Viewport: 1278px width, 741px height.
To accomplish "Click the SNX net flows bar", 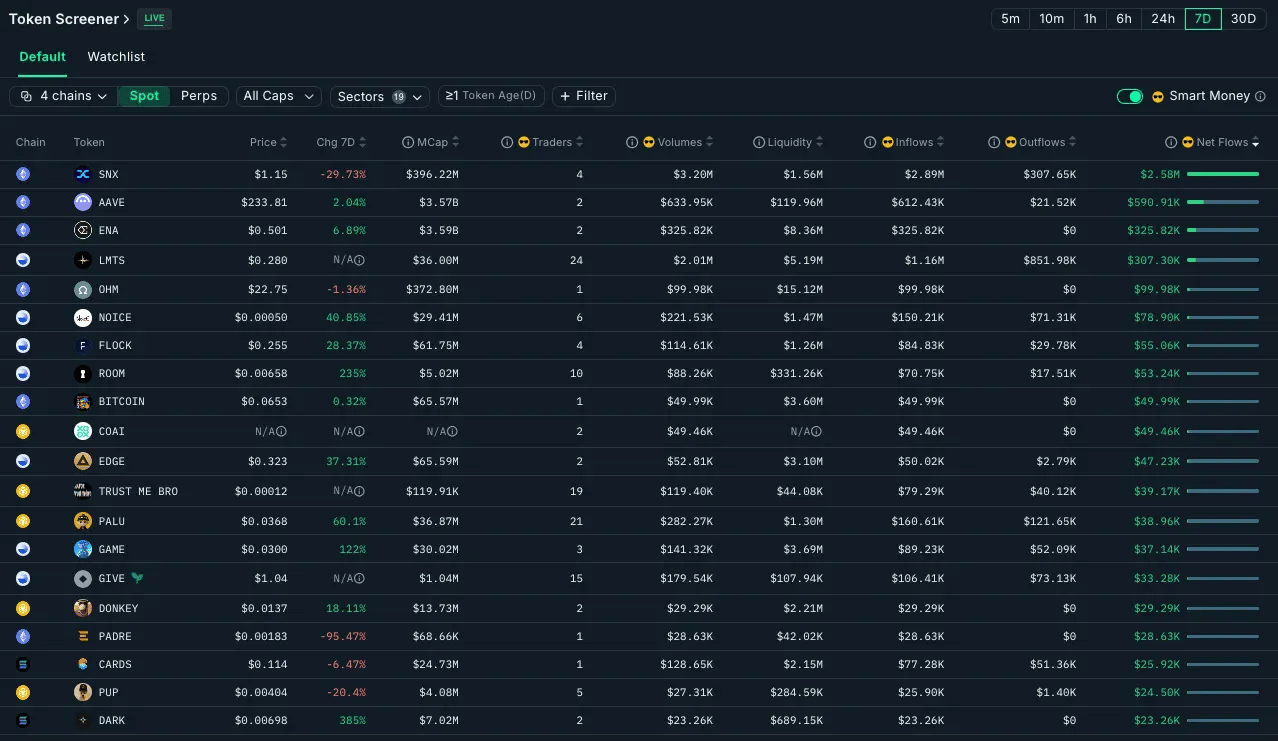I will [1223, 174].
